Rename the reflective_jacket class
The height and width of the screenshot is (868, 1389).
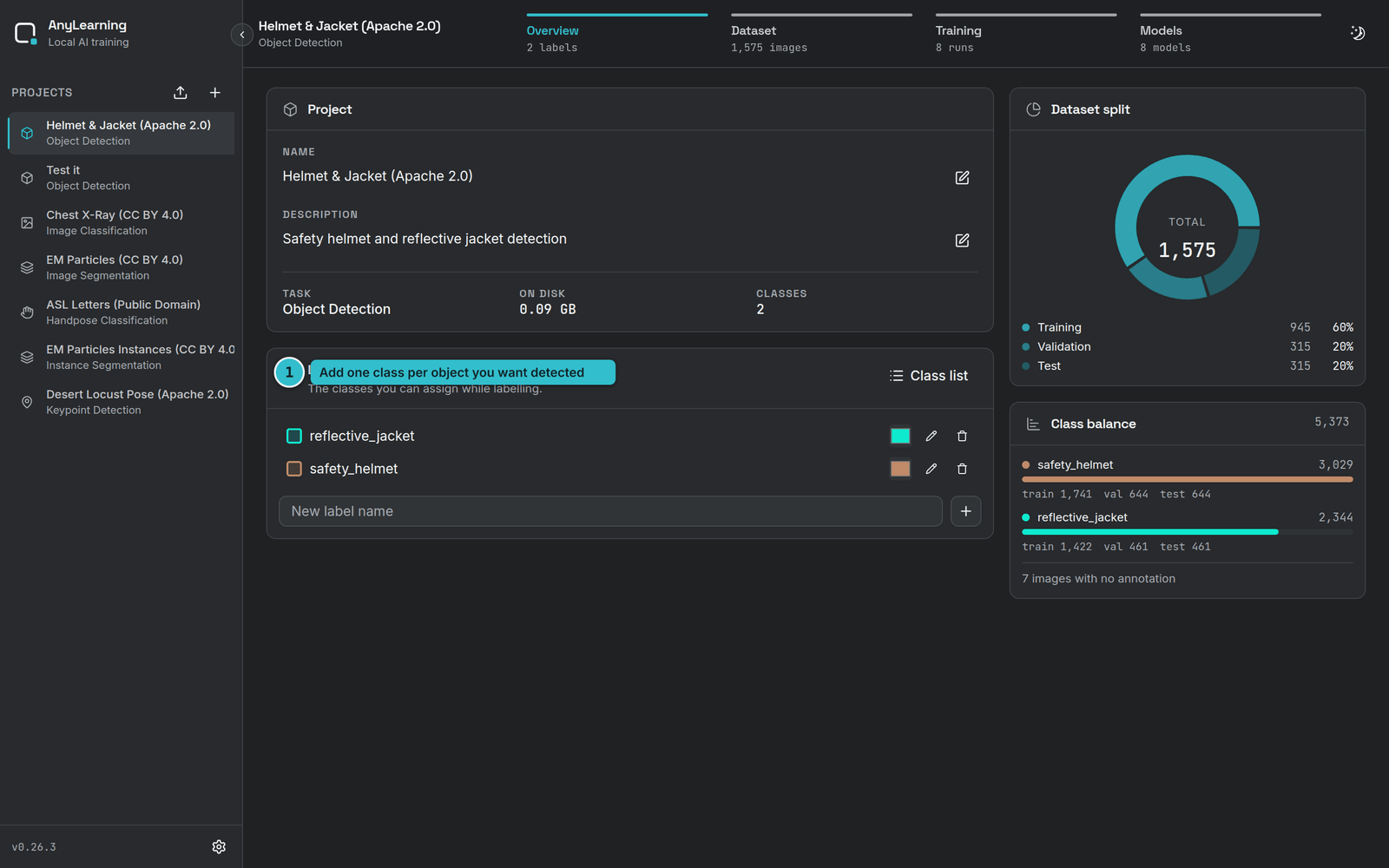pos(931,436)
